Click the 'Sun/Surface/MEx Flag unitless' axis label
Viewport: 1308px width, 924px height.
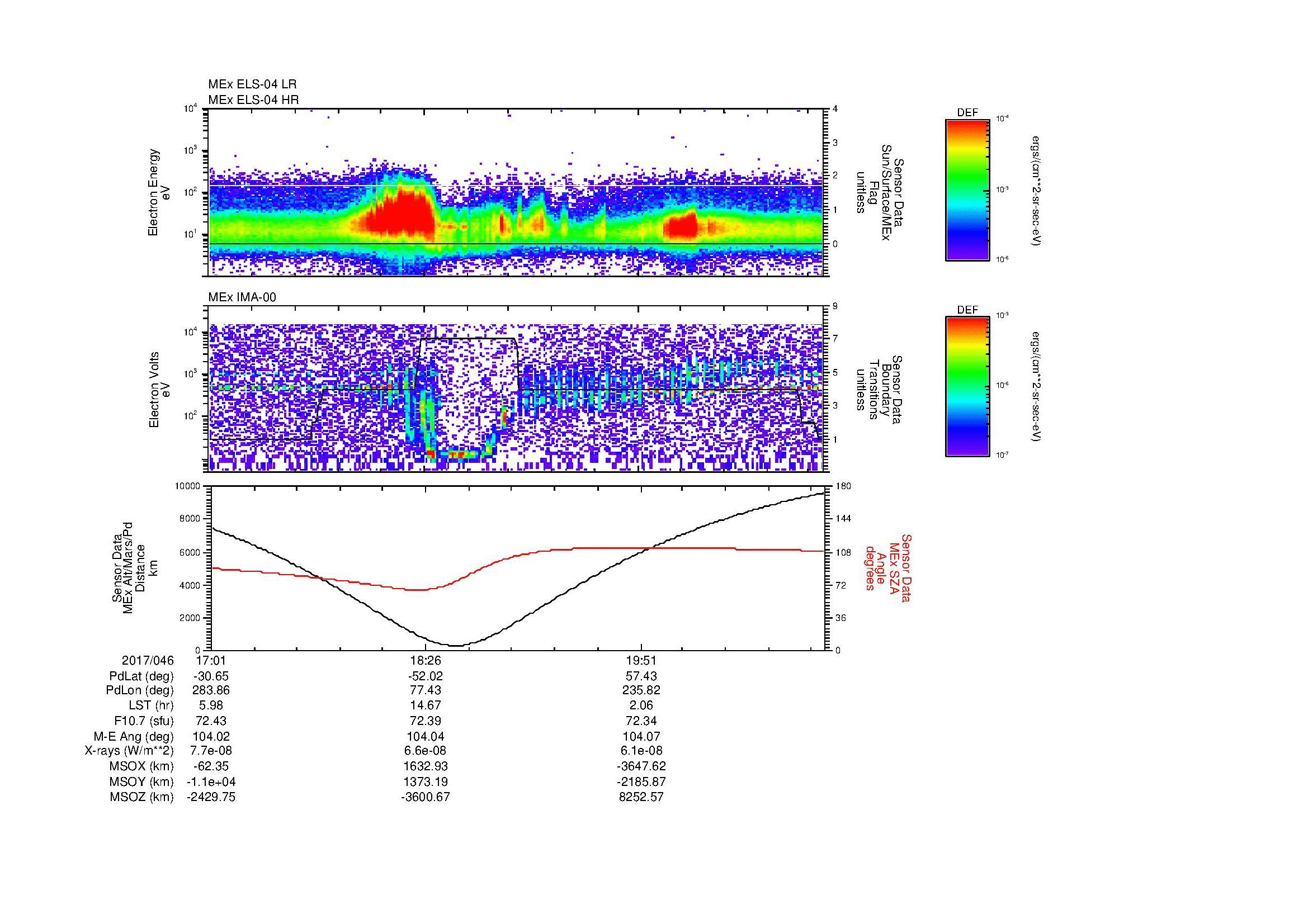881,192
